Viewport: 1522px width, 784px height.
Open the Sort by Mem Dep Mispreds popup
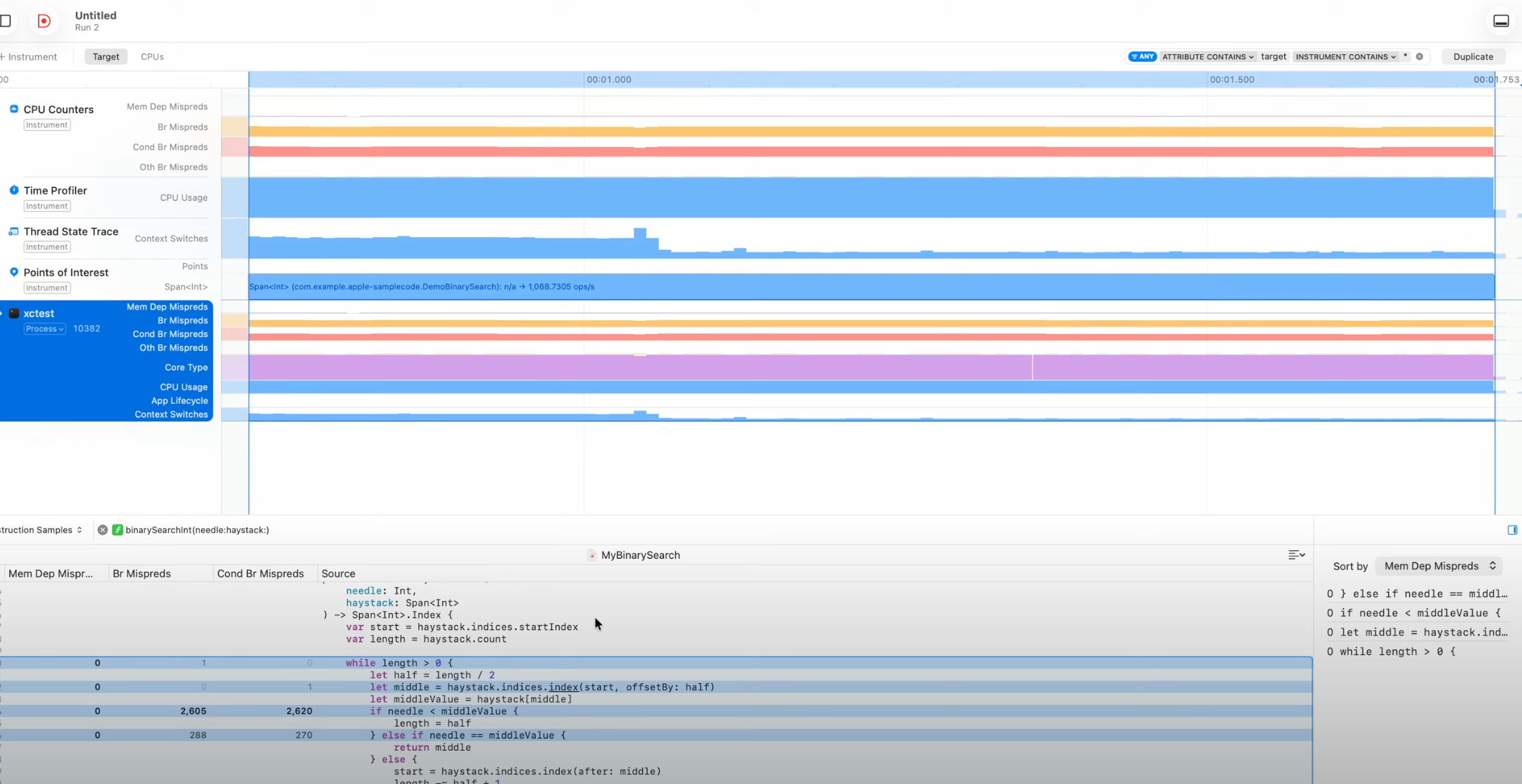tap(1439, 566)
